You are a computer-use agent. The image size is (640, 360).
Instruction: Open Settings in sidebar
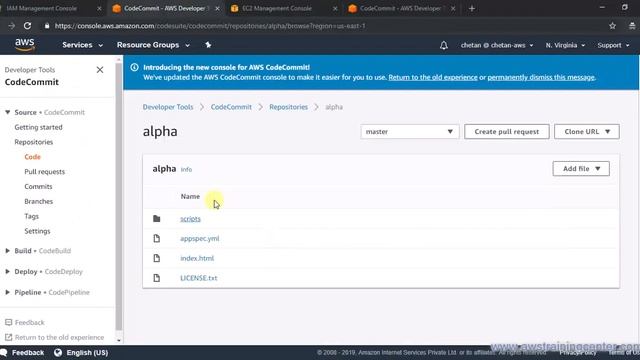pyautogui.click(x=37, y=231)
